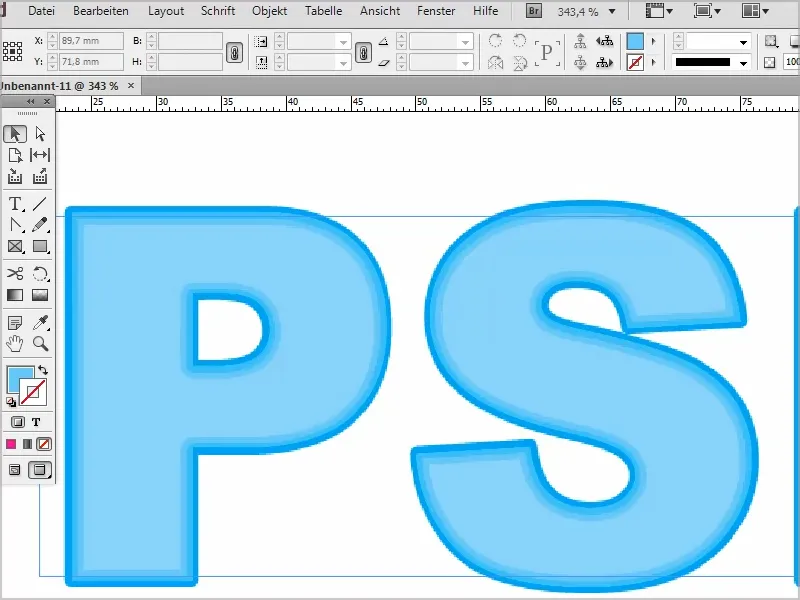Toggle constrain proportions for scaling percentages
The width and height of the screenshot is (800, 600).
click(363, 52)
